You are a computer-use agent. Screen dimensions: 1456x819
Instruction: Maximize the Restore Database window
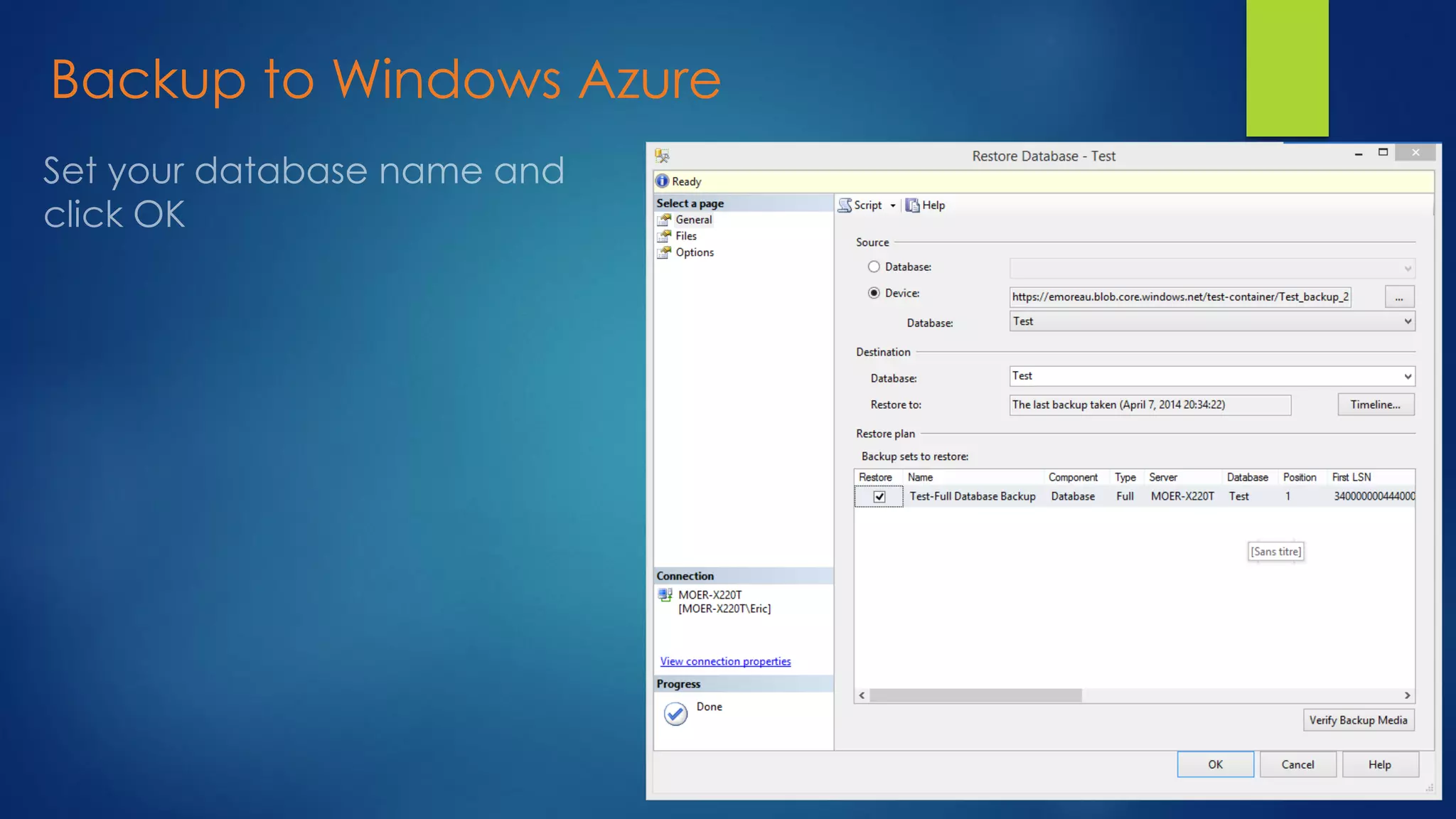click(x=1383, y=153)
